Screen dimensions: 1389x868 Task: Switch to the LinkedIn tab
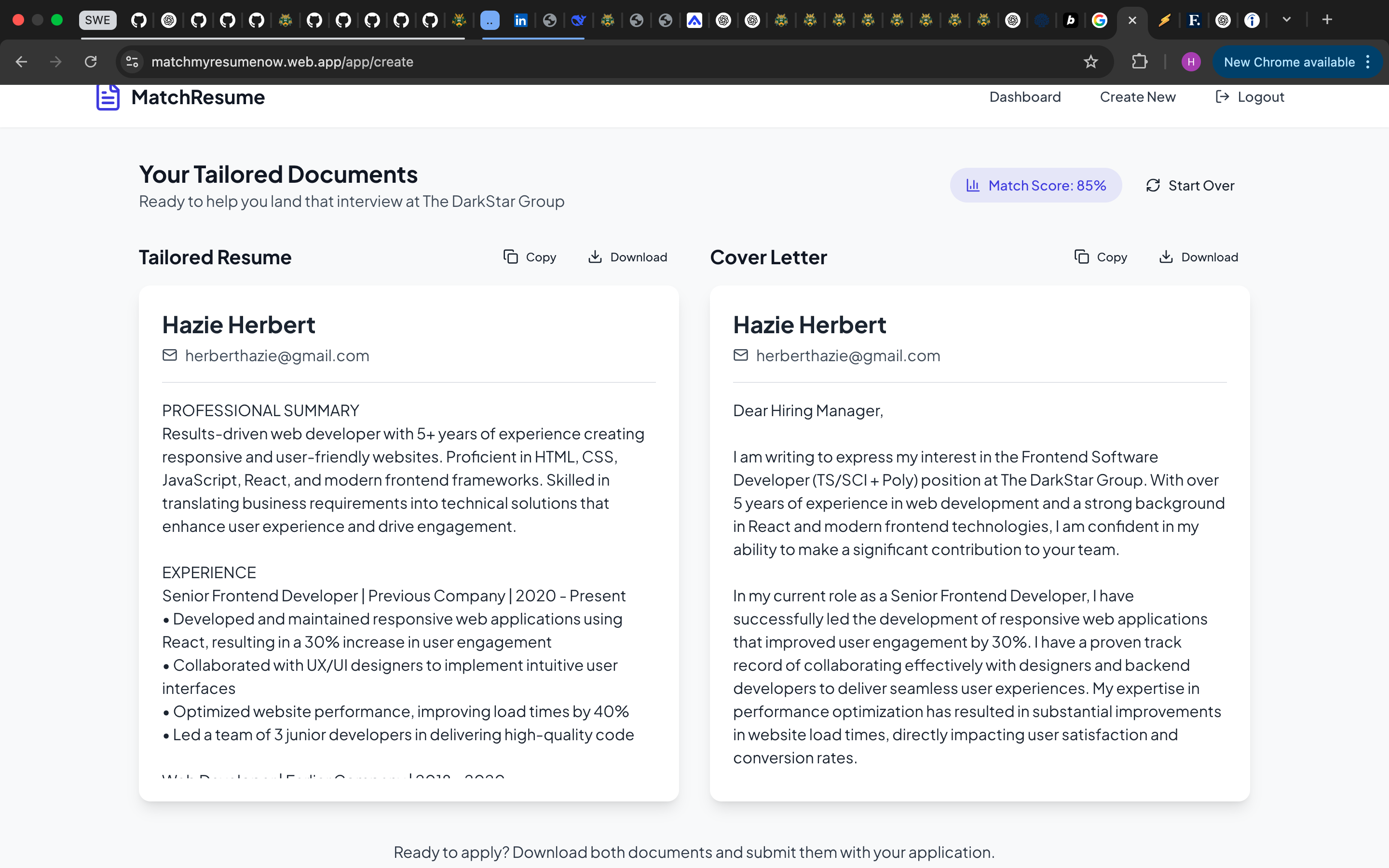(x=520, y=21)
